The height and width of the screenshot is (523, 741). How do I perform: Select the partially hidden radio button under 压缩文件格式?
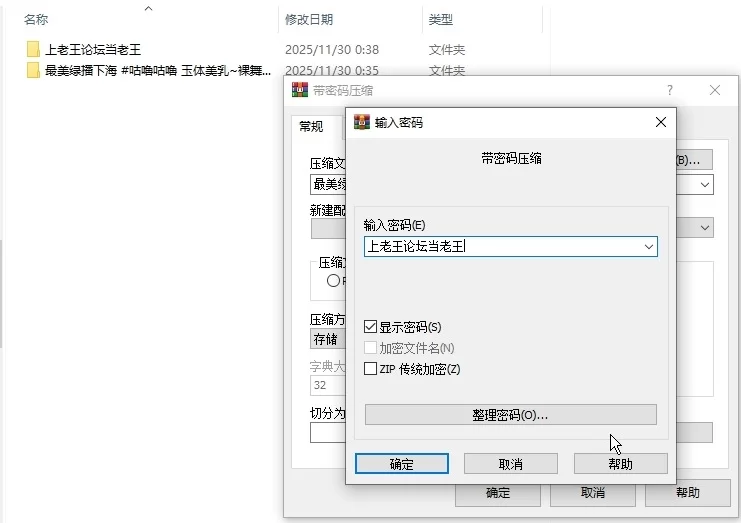pos(333,281)
